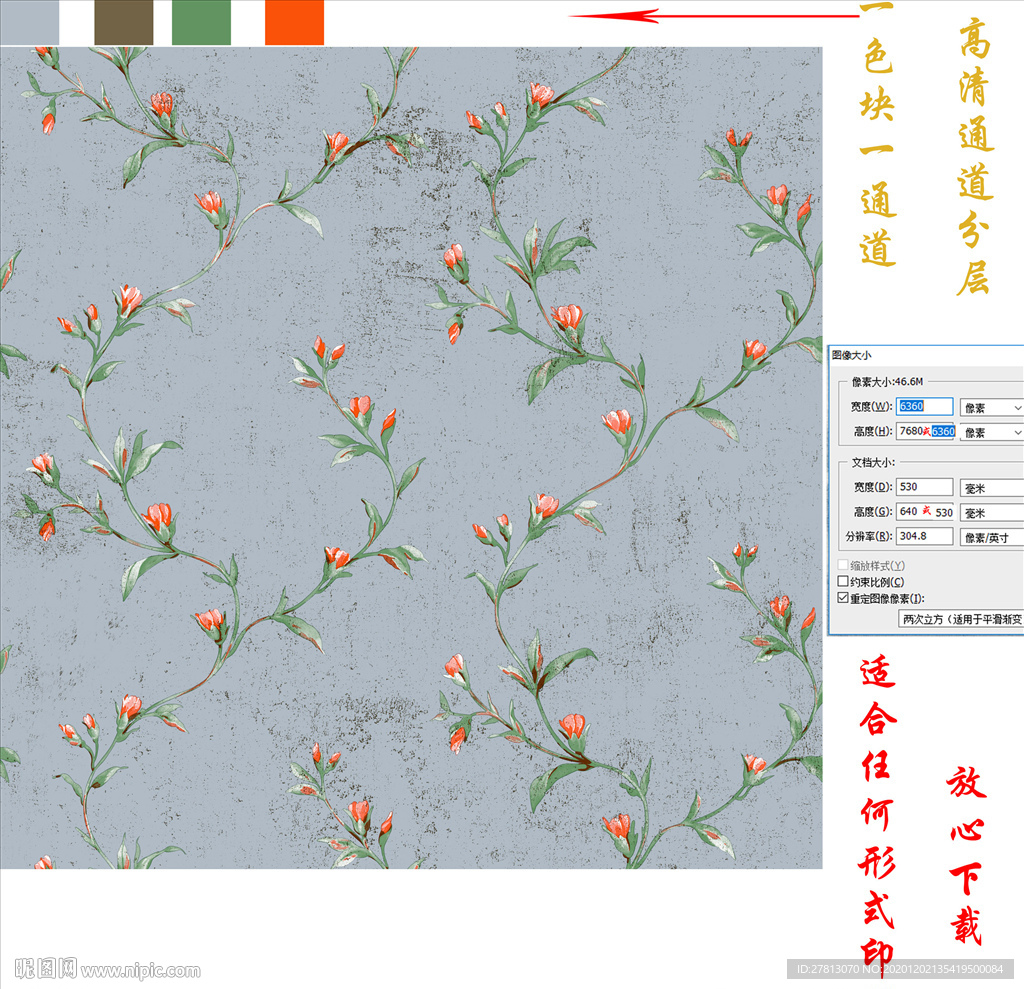Expand the 两次立方 resample method dropdown
The width and height of the screenshot is (1024, 989).
(960, 619)
